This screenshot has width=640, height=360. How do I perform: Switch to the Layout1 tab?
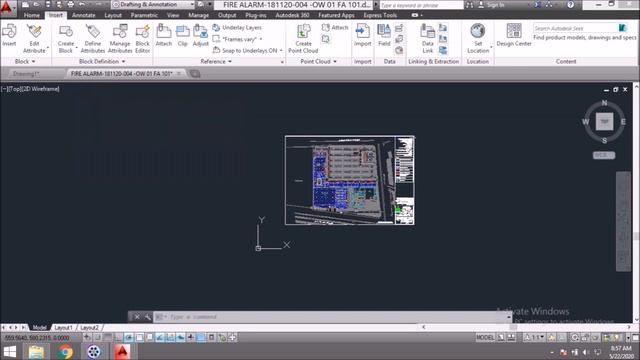(63, 328)
